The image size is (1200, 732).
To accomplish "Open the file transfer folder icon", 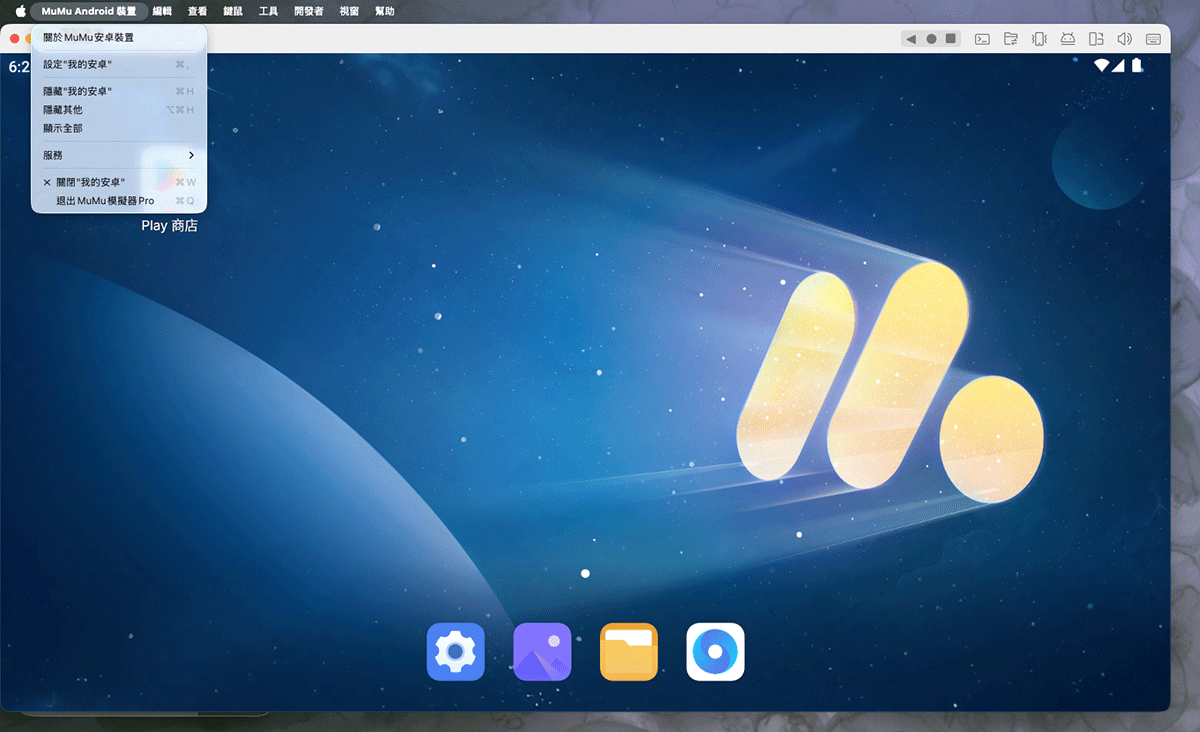I will pyautogui.click(x=1011, y=39).
